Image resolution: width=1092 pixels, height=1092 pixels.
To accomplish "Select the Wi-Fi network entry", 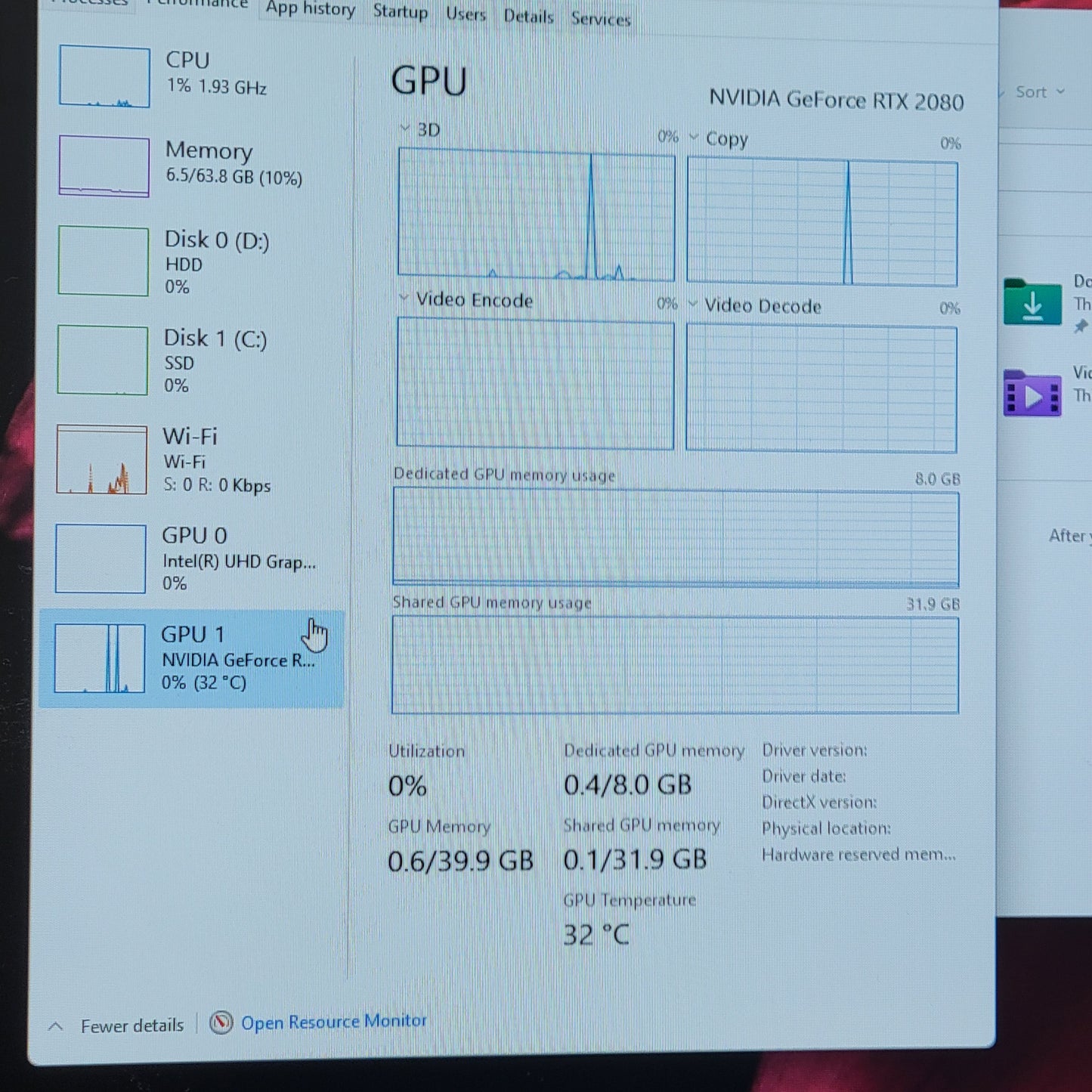I will (193, 459).
